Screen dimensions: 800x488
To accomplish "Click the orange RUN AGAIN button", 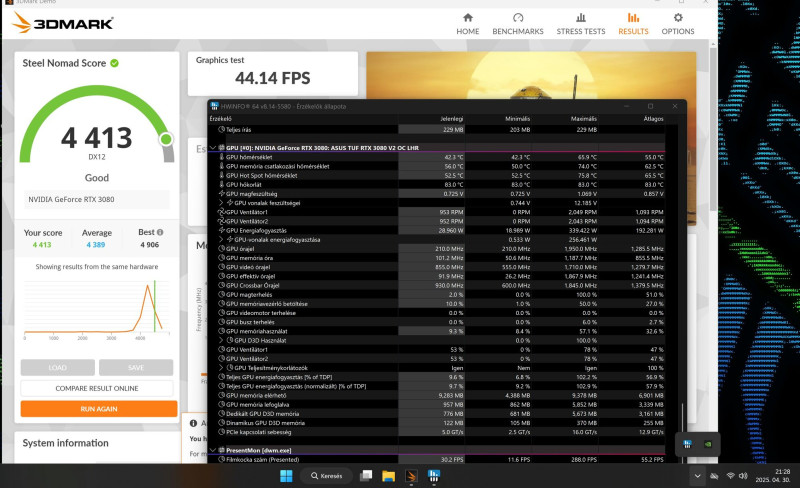I will coord(99,409).
